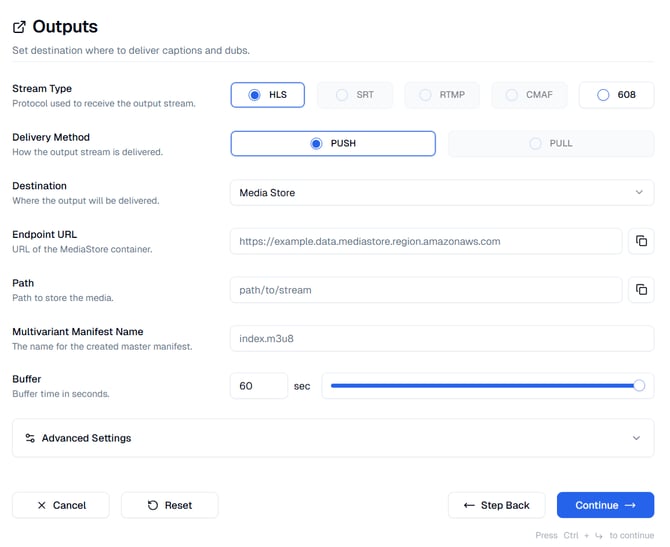Click the Continue button

(x=605, y=505)
